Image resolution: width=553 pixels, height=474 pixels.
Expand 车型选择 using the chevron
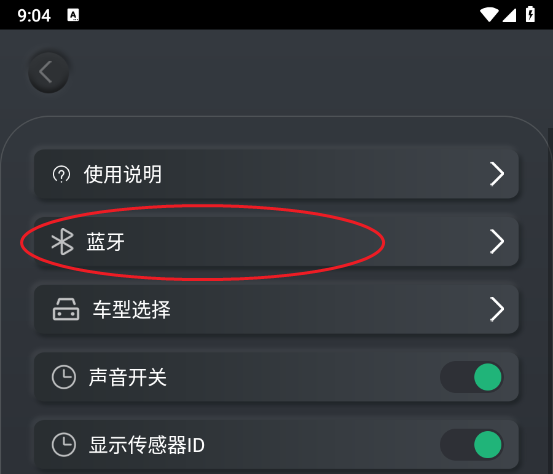pyautogui.click(x=497, y=309)
